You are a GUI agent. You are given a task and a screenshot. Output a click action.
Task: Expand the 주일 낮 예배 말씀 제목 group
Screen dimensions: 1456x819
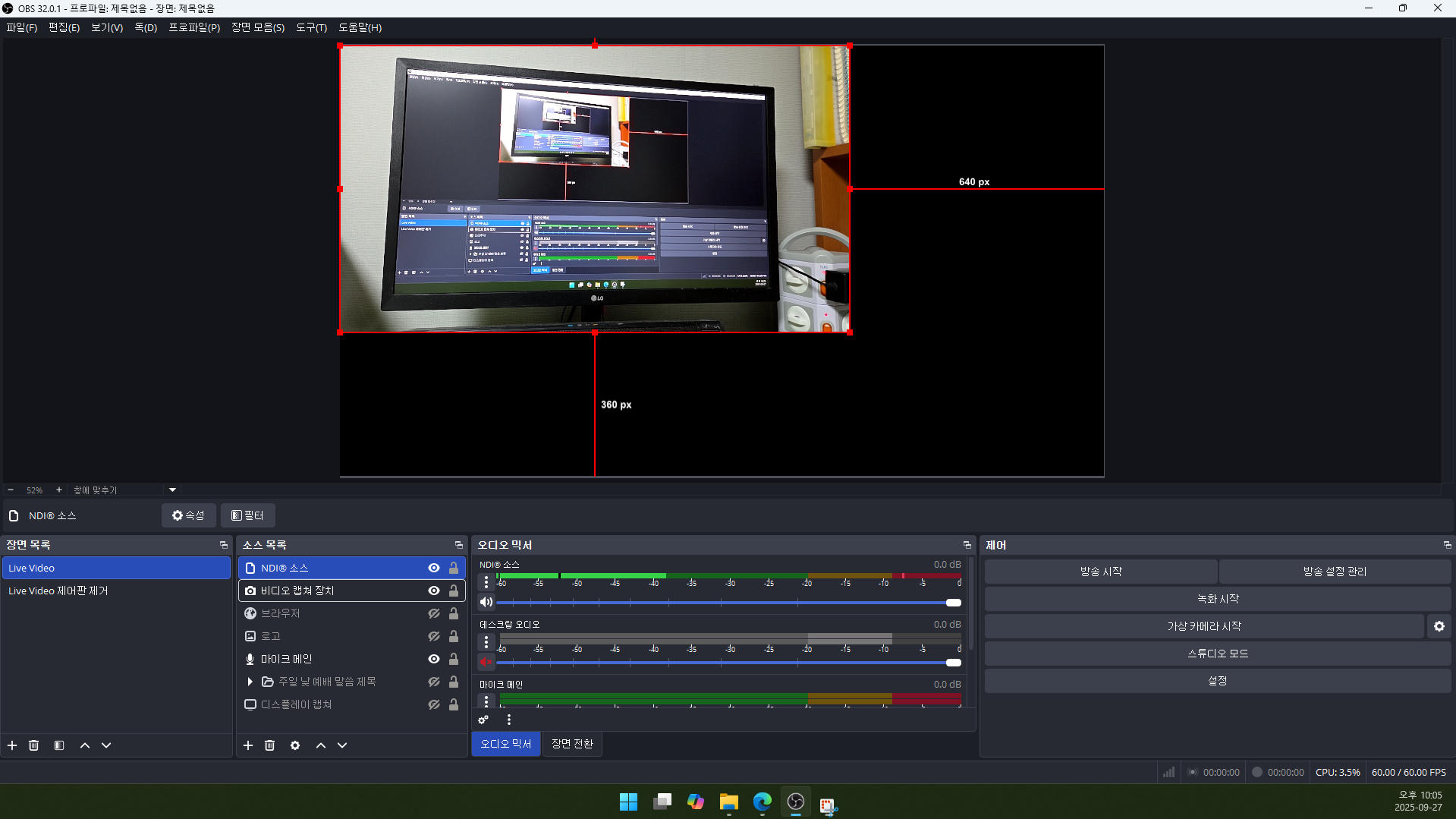(x=250, y=682)
